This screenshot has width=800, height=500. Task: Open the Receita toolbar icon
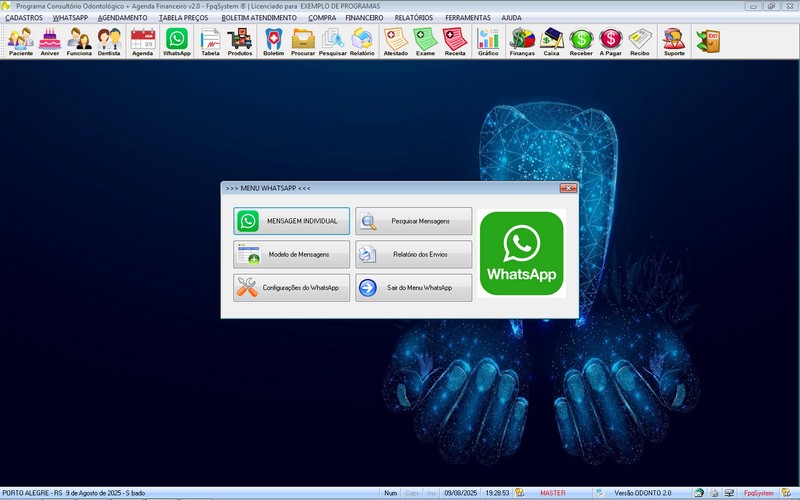click(455, 41)
